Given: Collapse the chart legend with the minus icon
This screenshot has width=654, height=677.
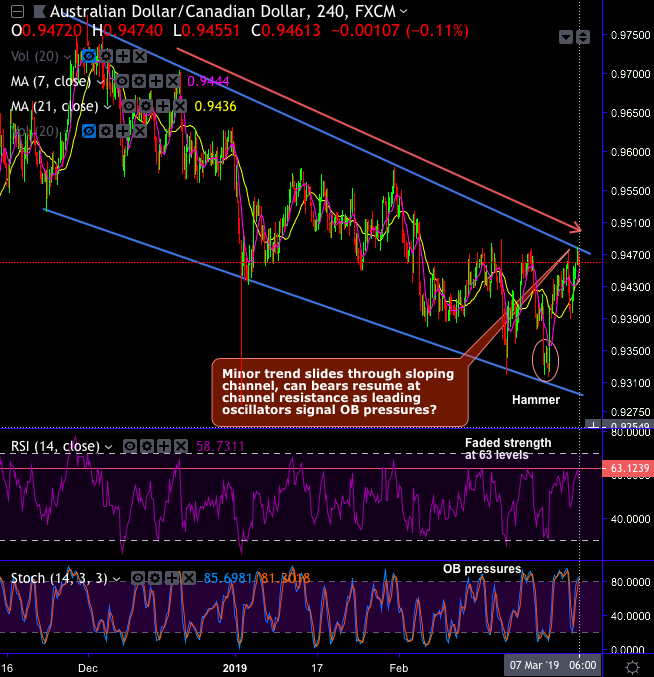Looking at the screenshot, I should pyautogui.click(x=17, y=11).
